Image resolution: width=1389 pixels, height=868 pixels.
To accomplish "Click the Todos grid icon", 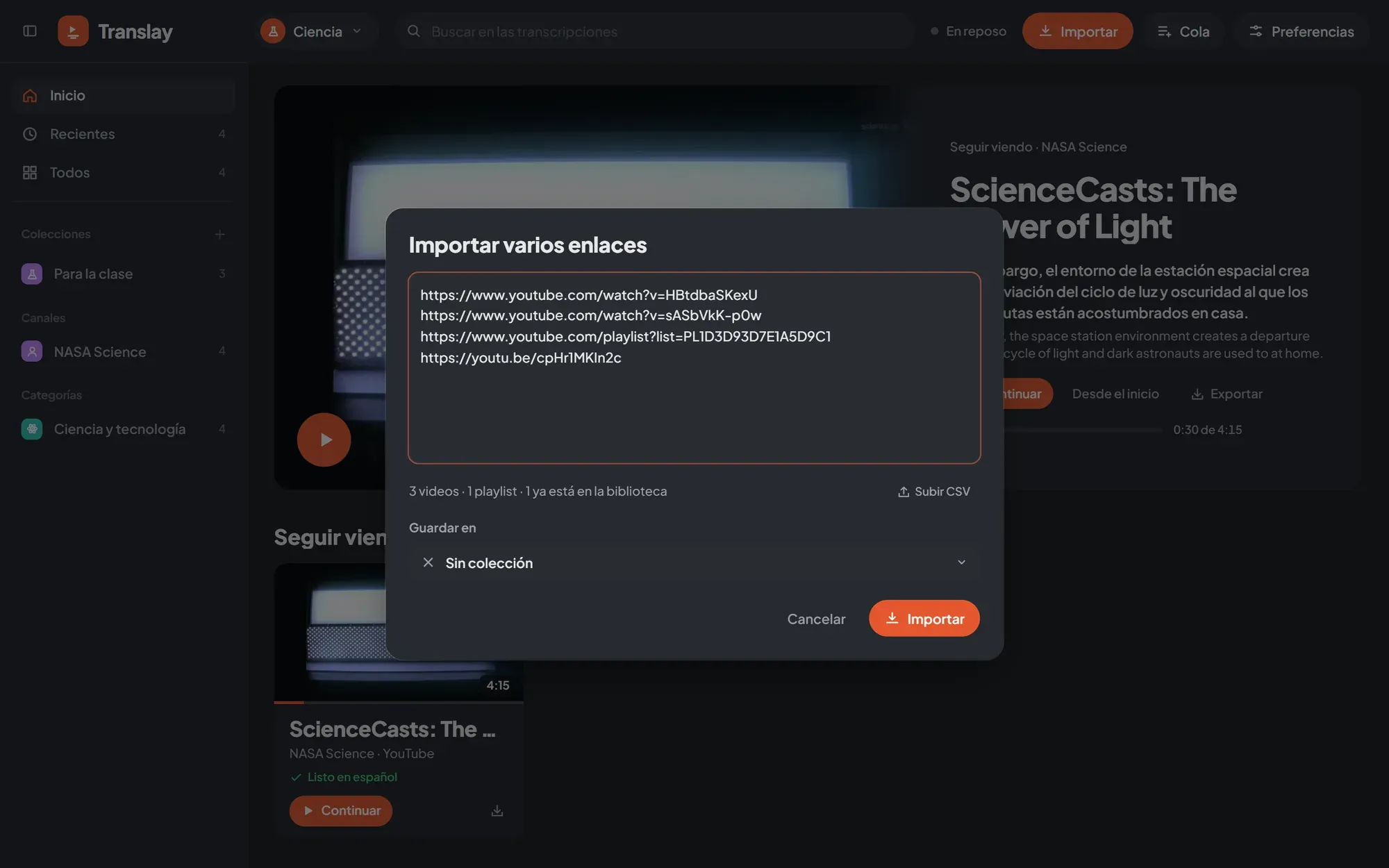I will click(x=30, y=173).
